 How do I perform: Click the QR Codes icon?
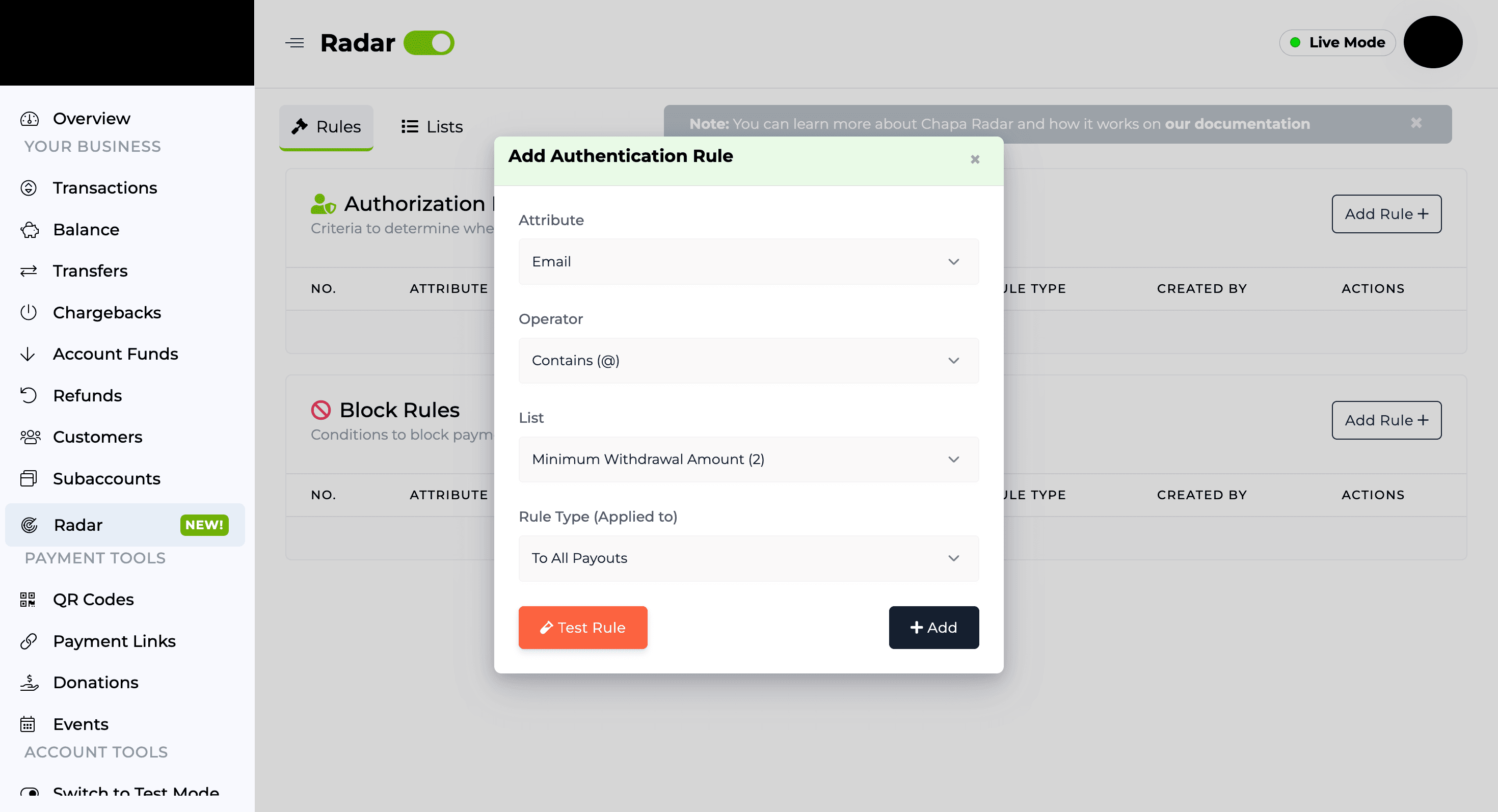tap(28, 599)
